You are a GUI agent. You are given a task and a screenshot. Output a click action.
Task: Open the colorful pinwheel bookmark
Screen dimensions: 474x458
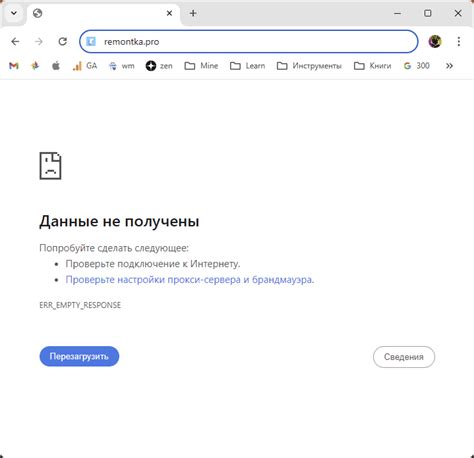pyautogui.click(x=35, y=66)
